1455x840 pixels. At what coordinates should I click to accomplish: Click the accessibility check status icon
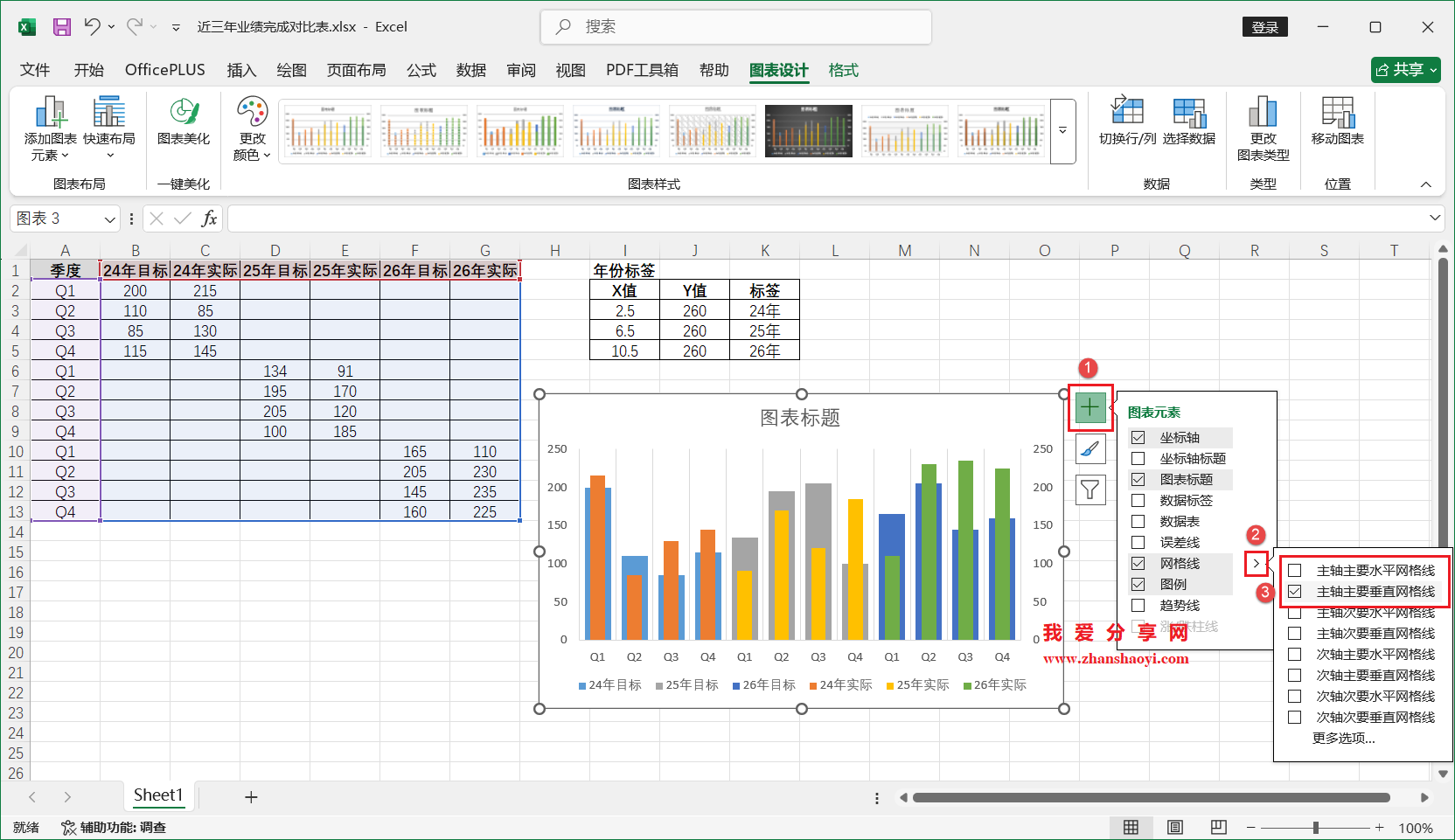click(68, 828)
